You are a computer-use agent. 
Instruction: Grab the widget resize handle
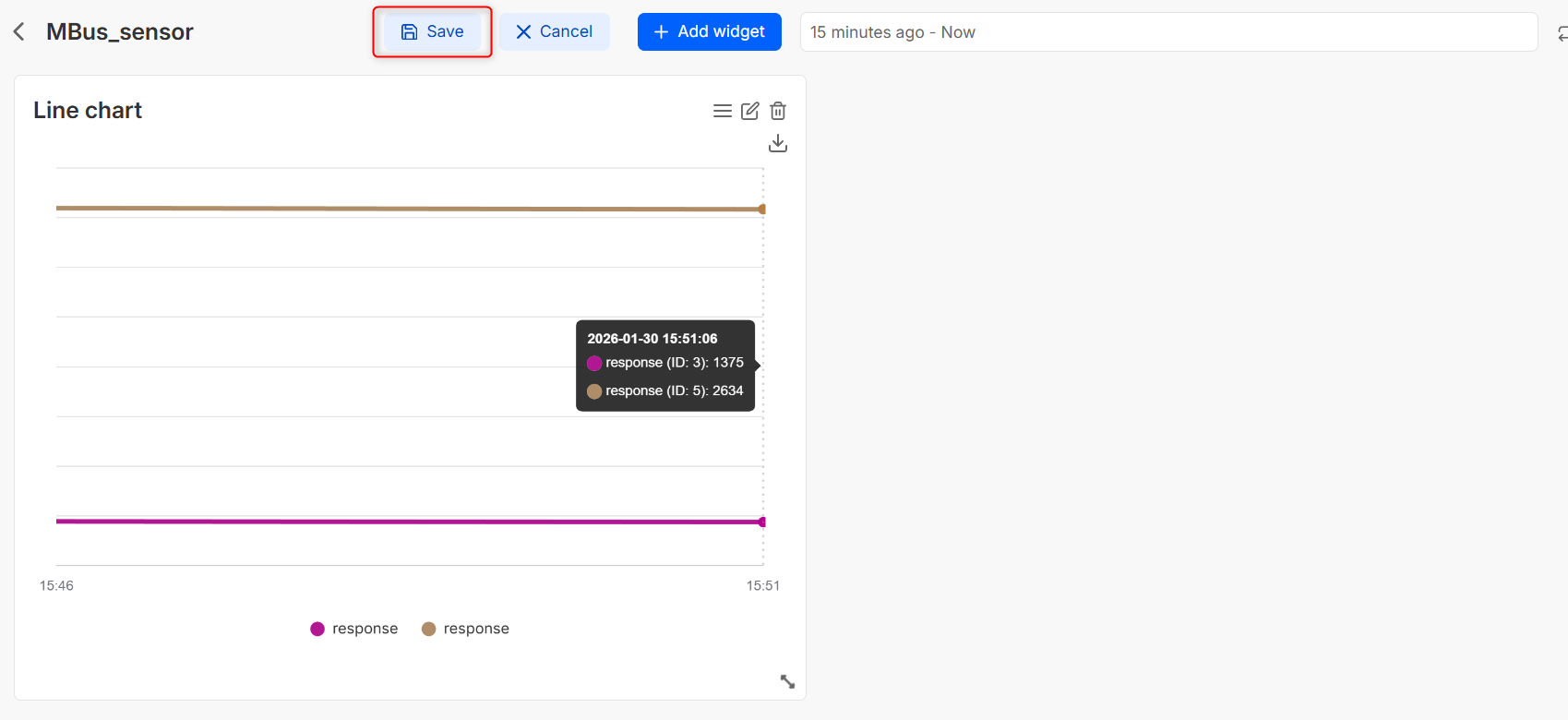coord(787,681)
